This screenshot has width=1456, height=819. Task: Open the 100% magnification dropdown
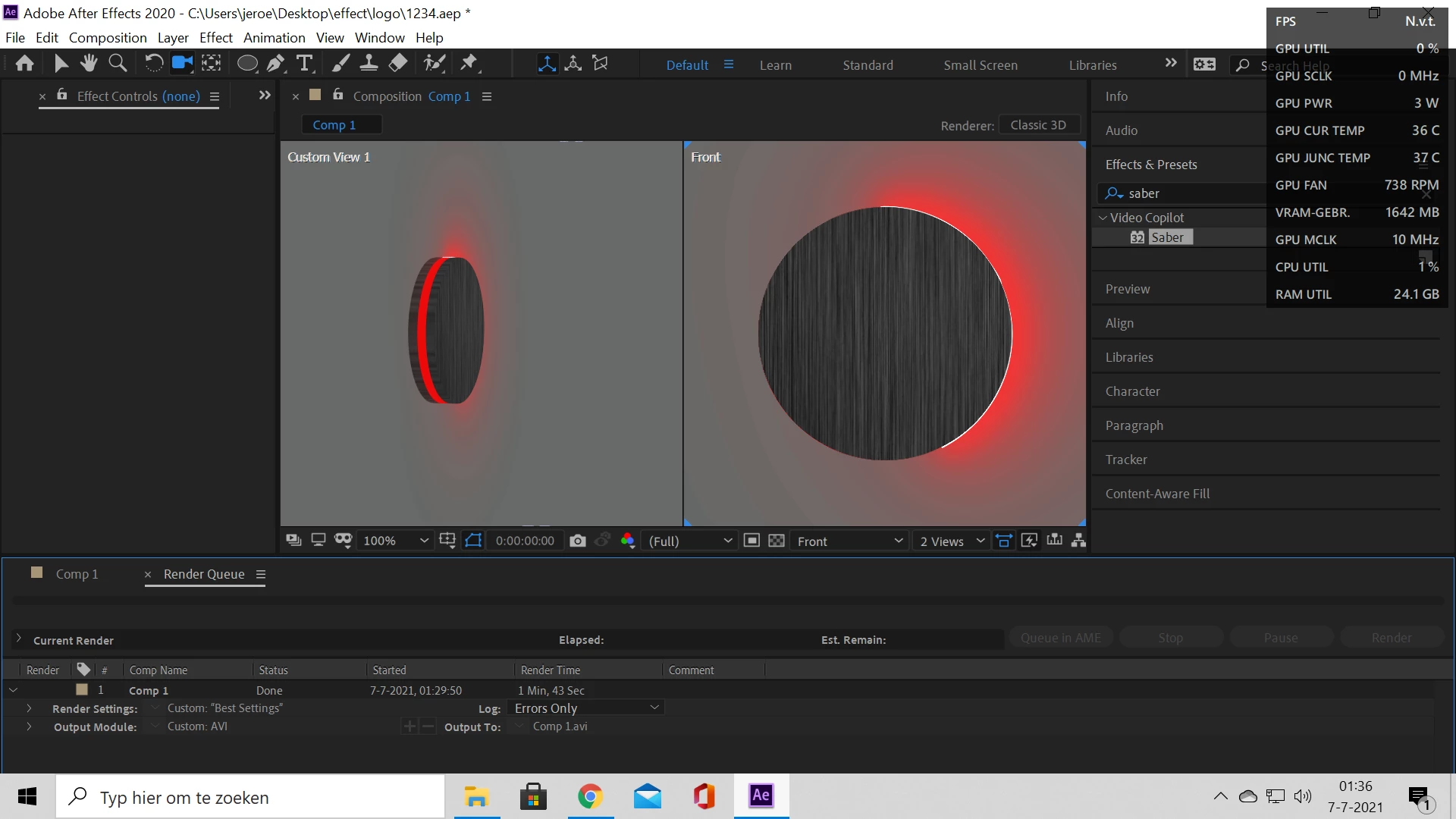point(396,541)
